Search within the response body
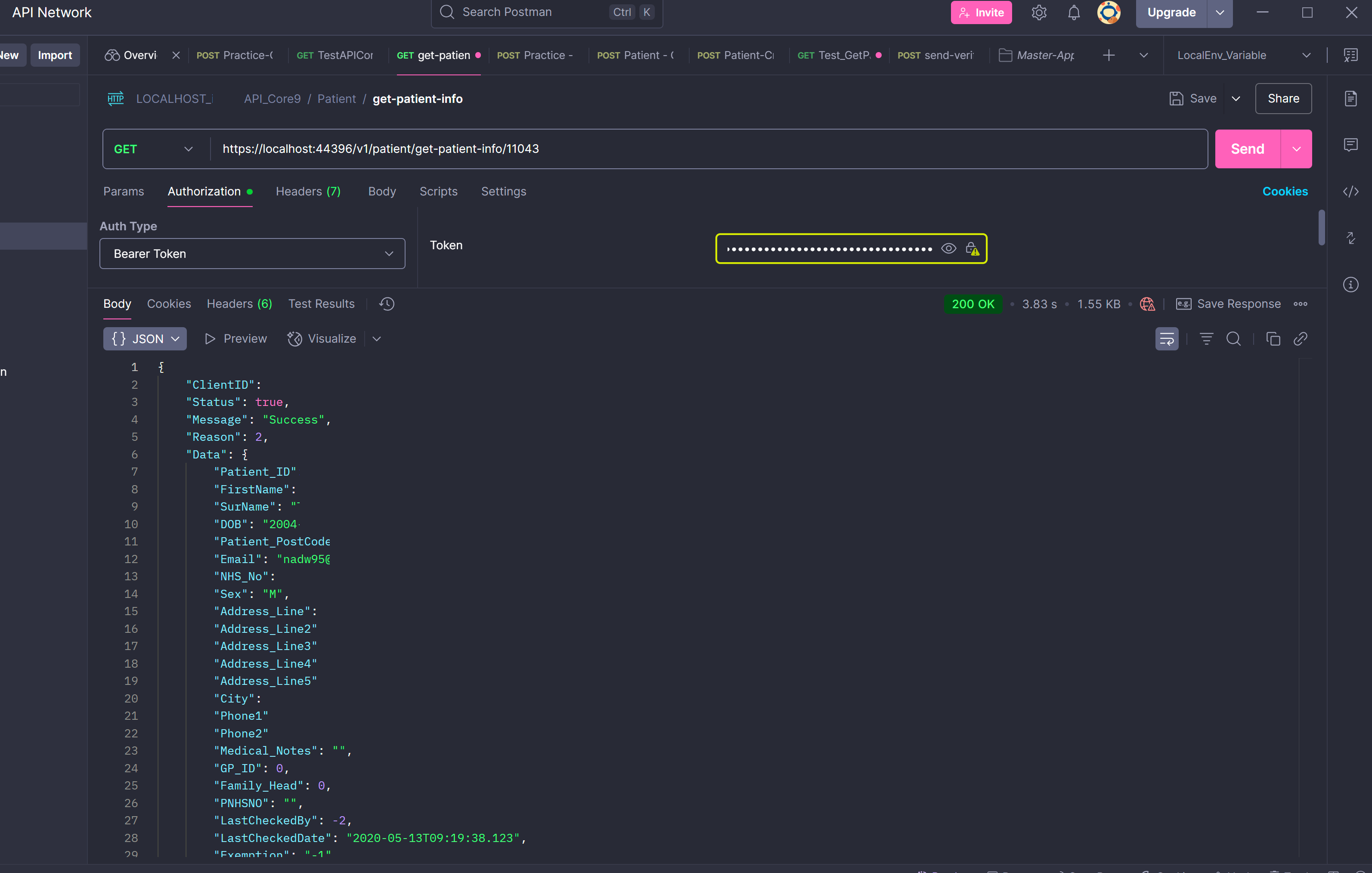 coord(1233,338)
